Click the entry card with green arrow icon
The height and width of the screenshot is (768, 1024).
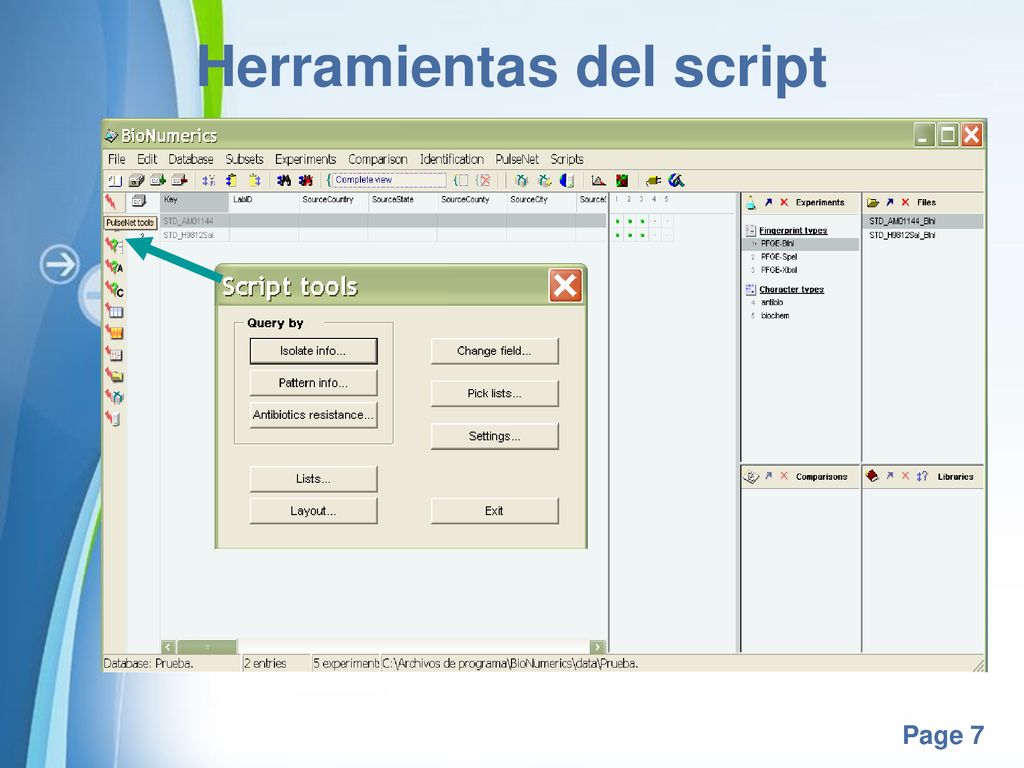tap(157, 180)
